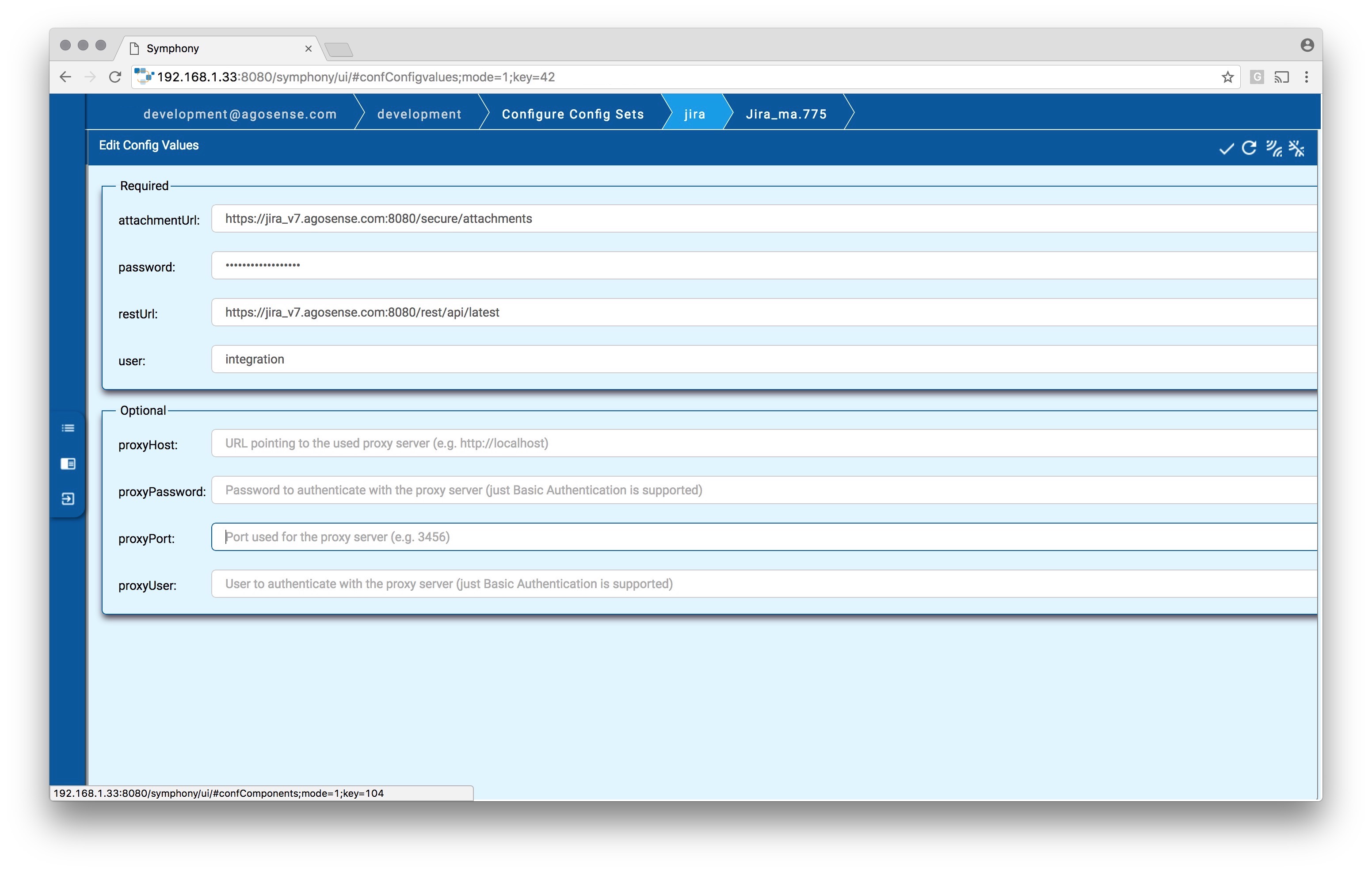
Task: Click the Required section label
Action: click(144, 186)
